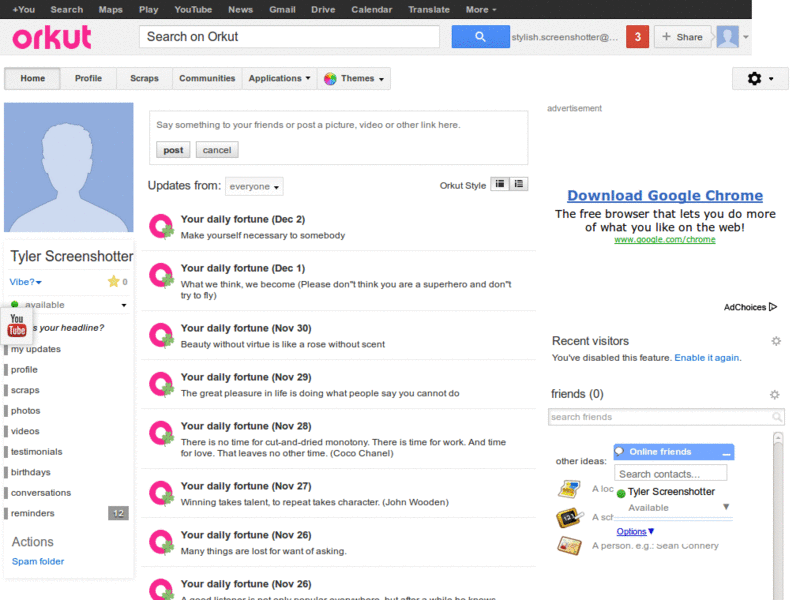Open the chat Options dropdown
The width and height of the screenshot is (800, 600).
(x=635, y=532)
